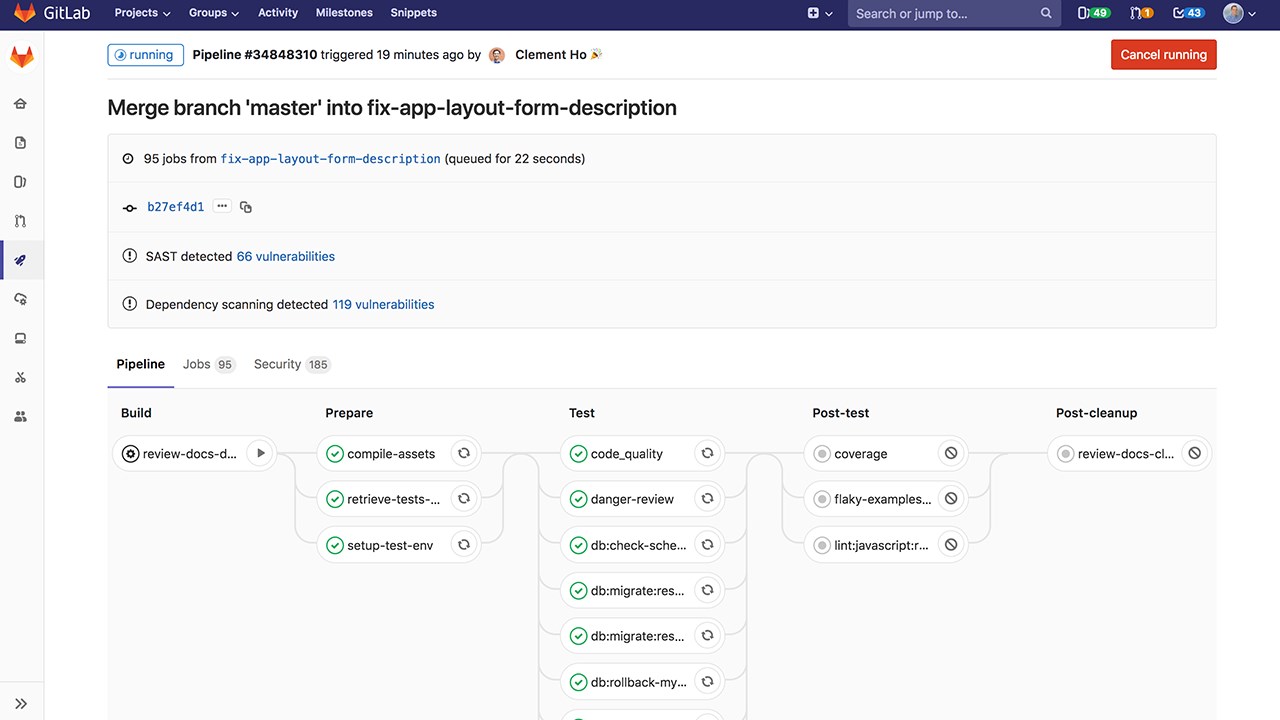1280x720 pixels.
Task: Open commit b27ef4d1 link
Action: tap(175, 207)
